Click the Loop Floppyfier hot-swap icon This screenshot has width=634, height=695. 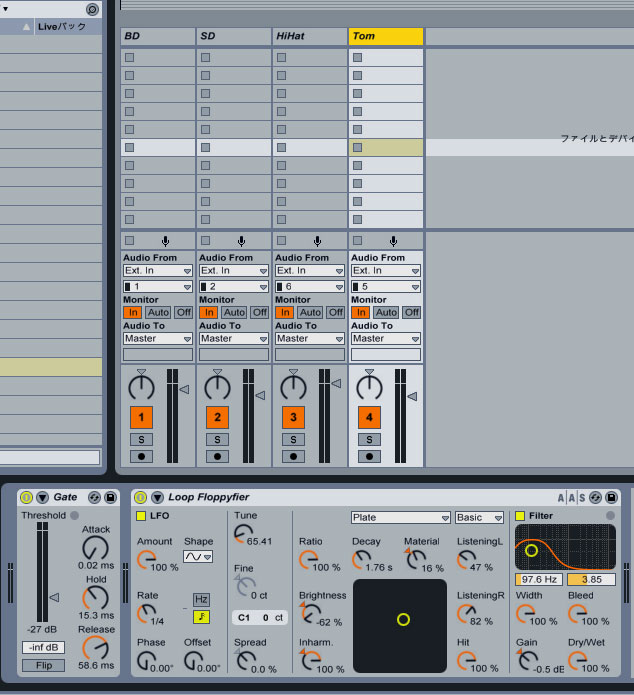(595, 498)
